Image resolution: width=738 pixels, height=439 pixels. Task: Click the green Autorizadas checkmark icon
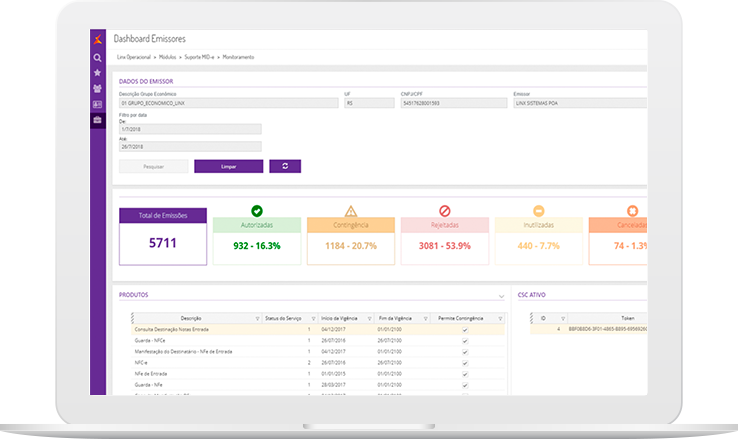pos(256,211)
